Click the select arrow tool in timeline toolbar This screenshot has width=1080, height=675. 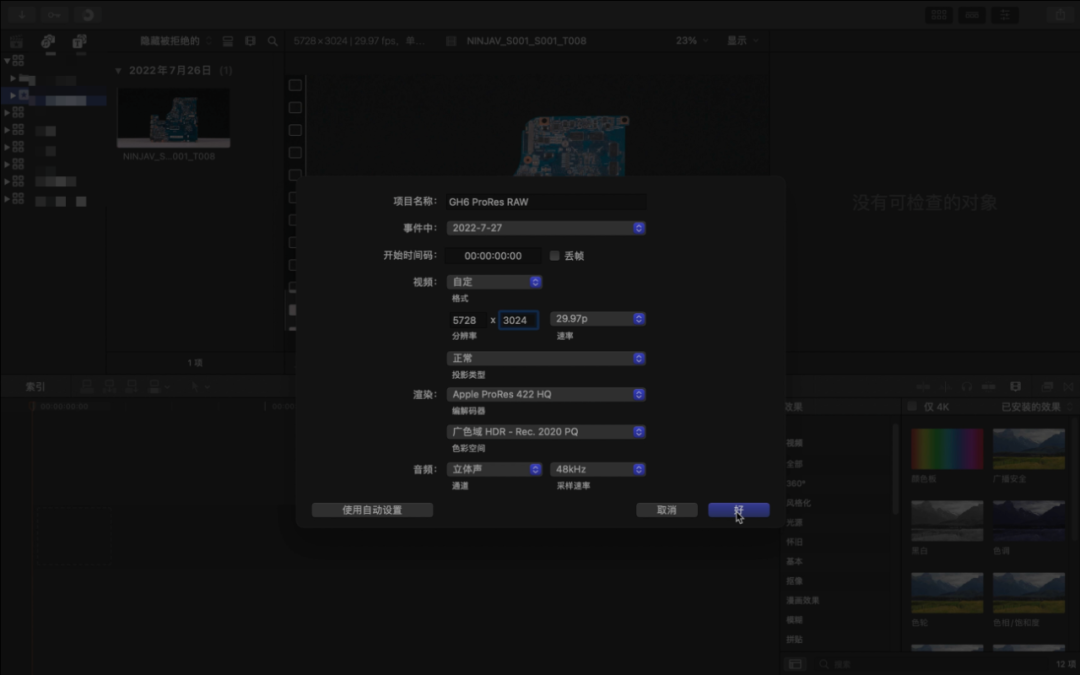196,386
